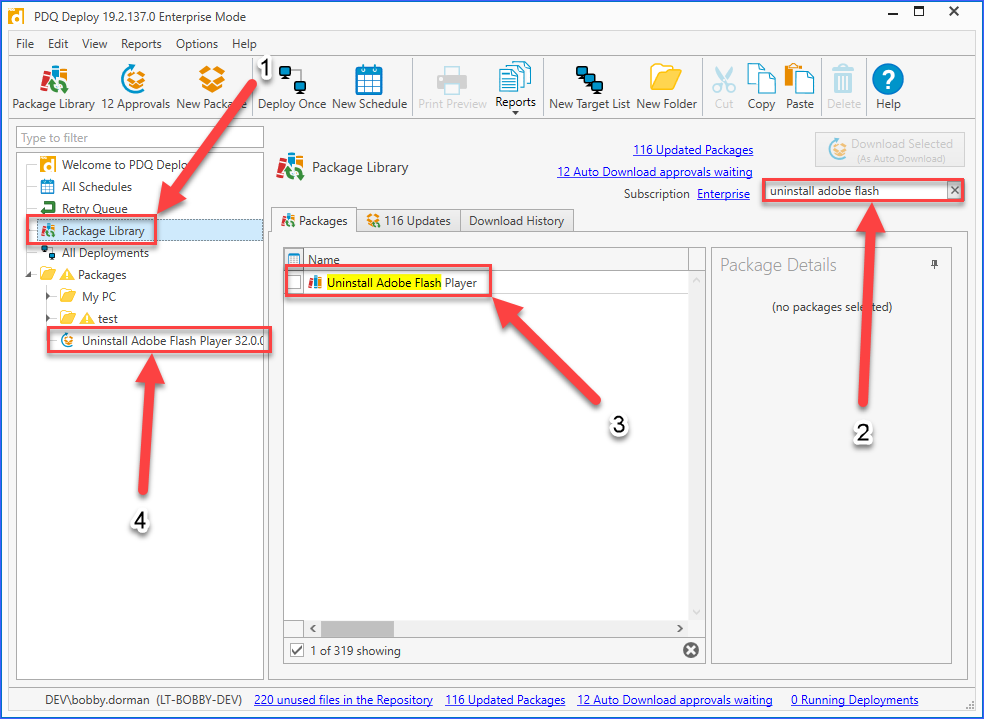Clear the search box with X
Image resolution: width=984 pixels, height=719 pixels.
click(955, 190)
